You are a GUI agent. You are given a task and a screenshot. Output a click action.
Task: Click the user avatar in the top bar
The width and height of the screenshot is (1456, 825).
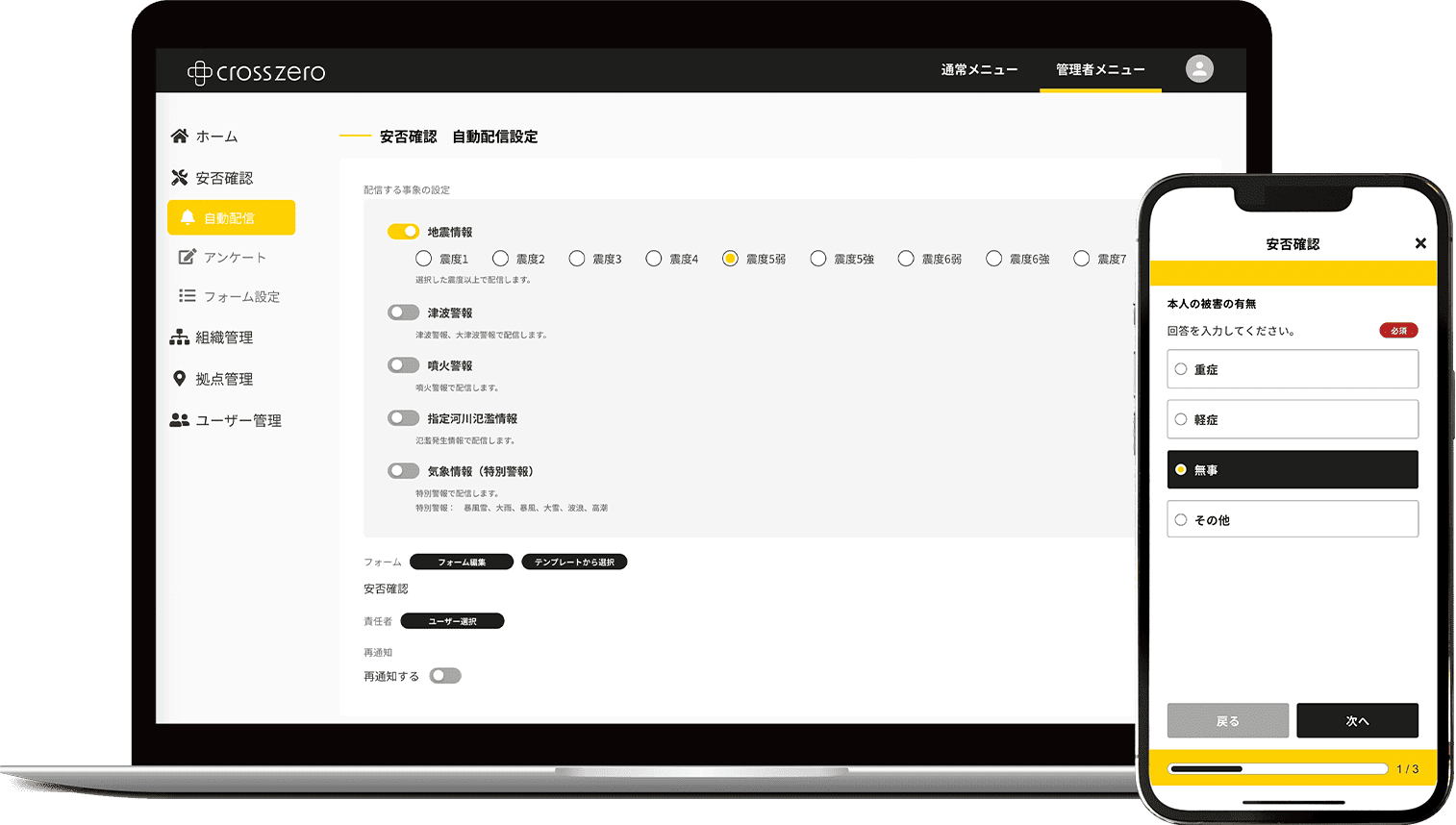[x=1198, y=69]
